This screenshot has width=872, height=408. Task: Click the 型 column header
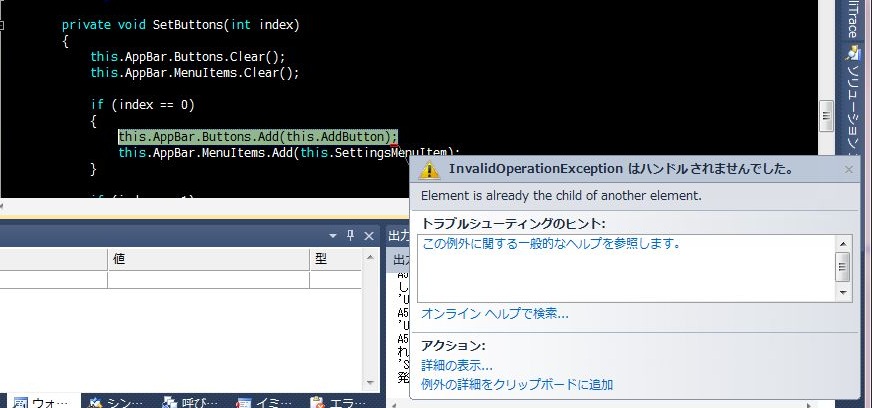[x=321, y=258]
